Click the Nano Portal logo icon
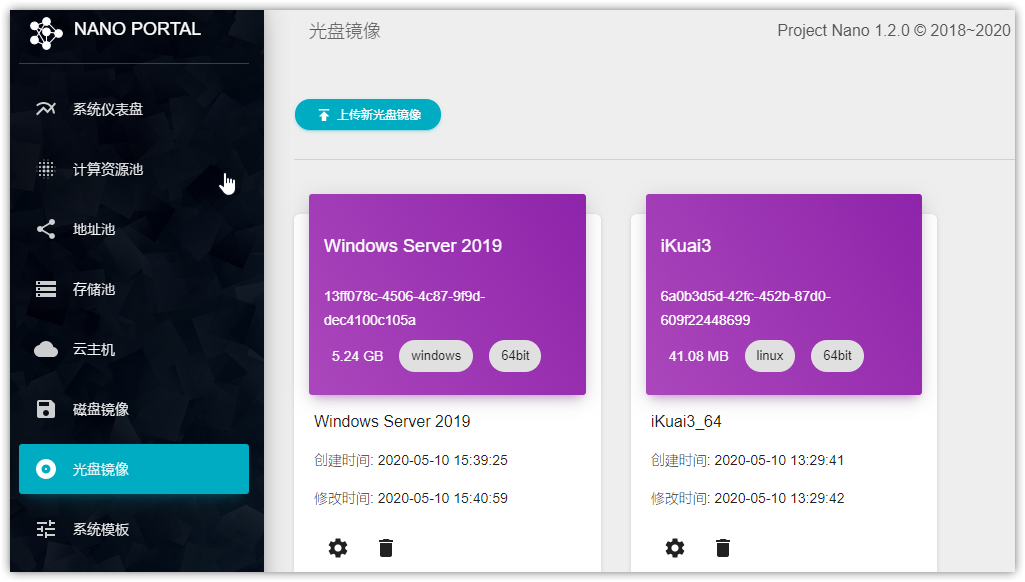Screen dimensions: 1025x582 tap(46, 32)
